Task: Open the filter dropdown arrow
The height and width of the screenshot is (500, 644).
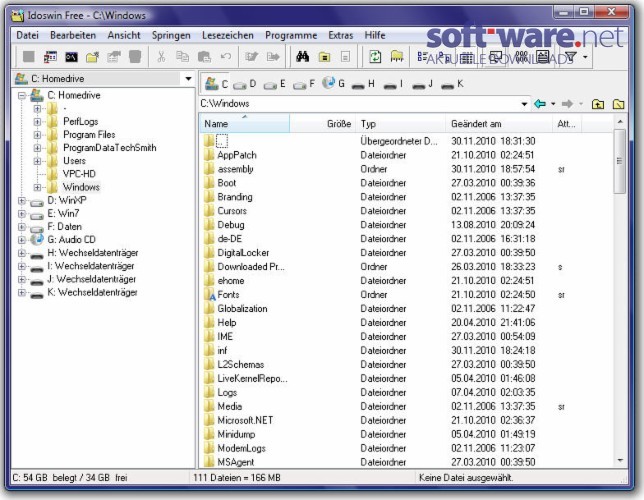Action: coord(586,57)
